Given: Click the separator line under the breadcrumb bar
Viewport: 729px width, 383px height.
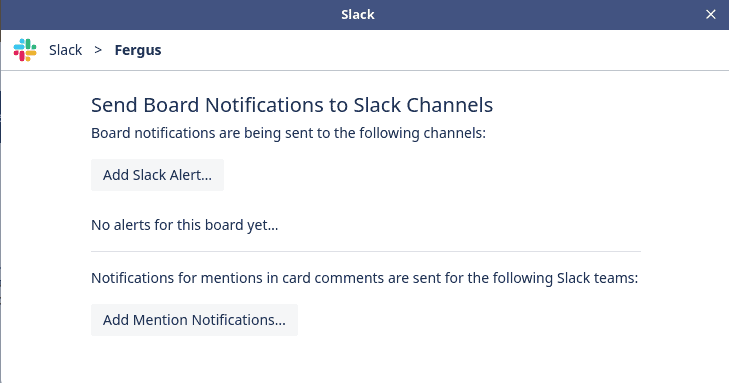Looking at the screenshot, I should click(x=365, y=70).
